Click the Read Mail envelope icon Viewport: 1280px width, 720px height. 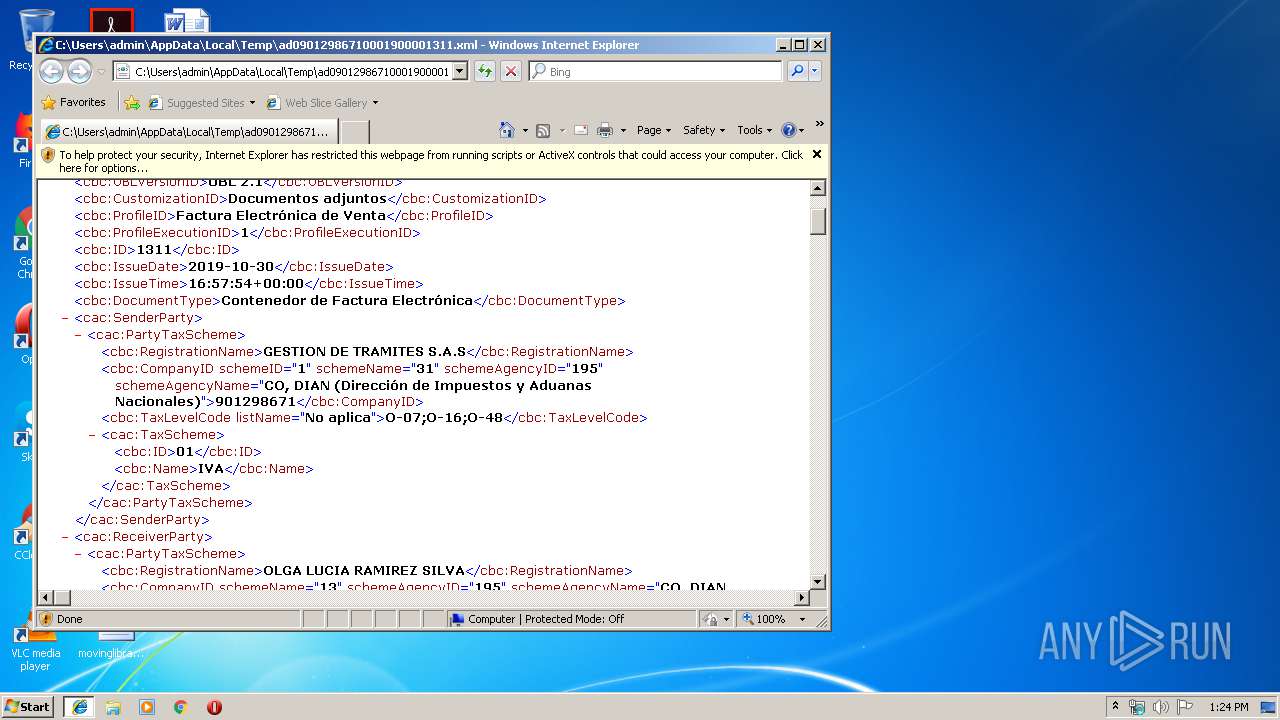[x=580, y=130]
